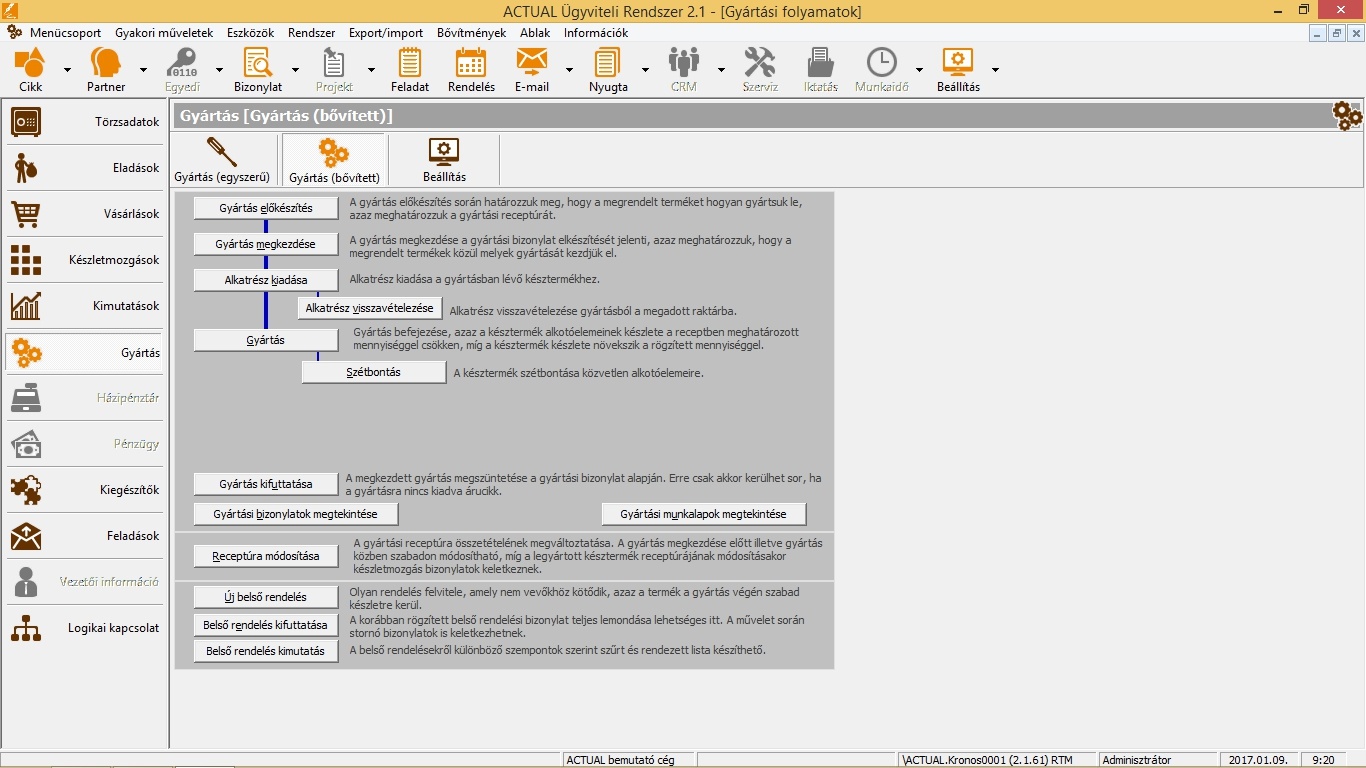
Task: Switch to the Gyártás (egyszerű) tab
Action: pyautogui.click(x=222, y=160)
